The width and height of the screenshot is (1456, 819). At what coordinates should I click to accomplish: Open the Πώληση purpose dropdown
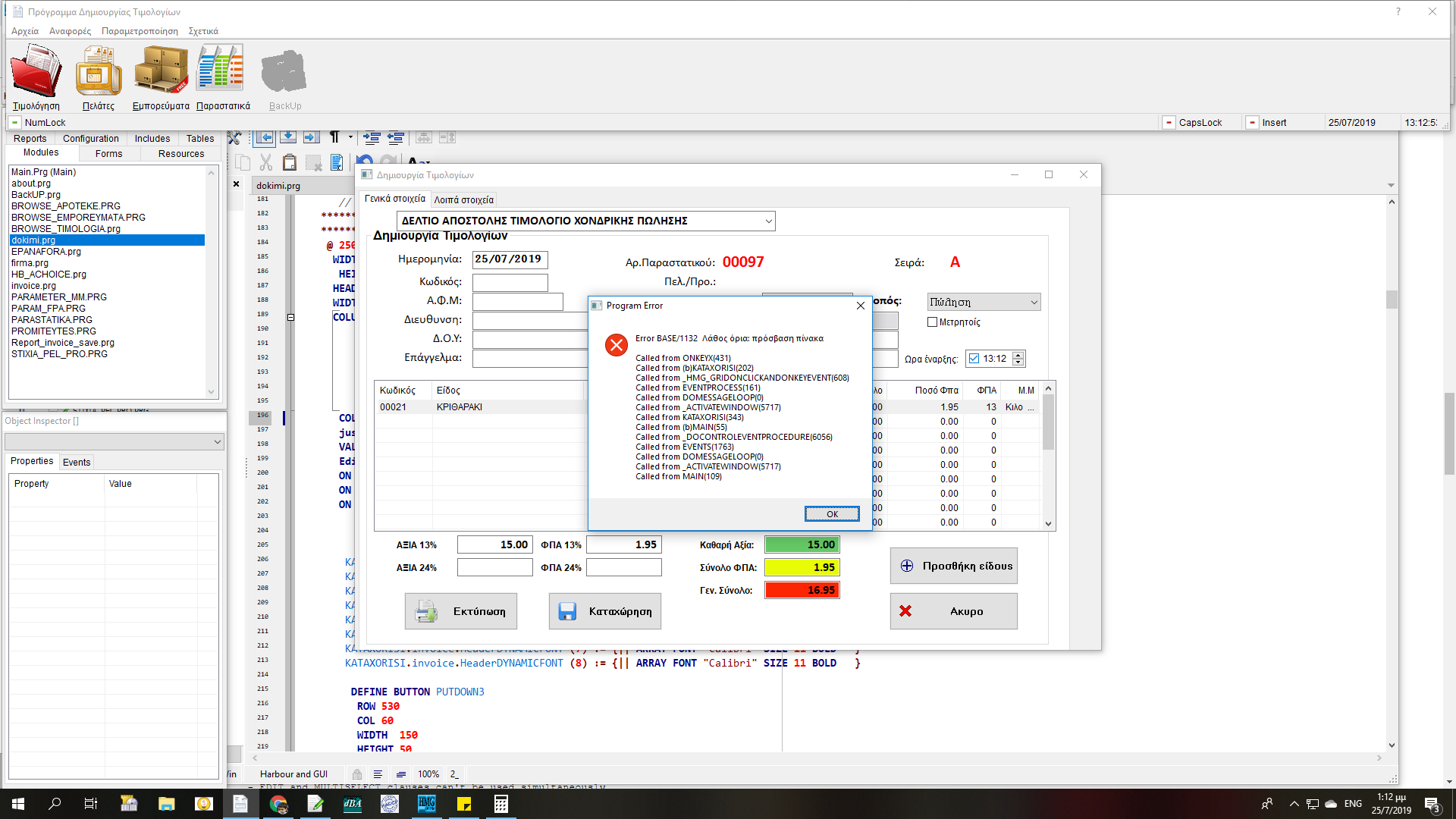click(x=1034, y=302)
